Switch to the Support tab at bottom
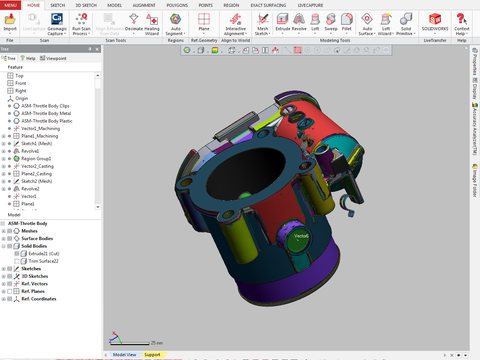The image size is (480, 360). click(x=152, y=355)
